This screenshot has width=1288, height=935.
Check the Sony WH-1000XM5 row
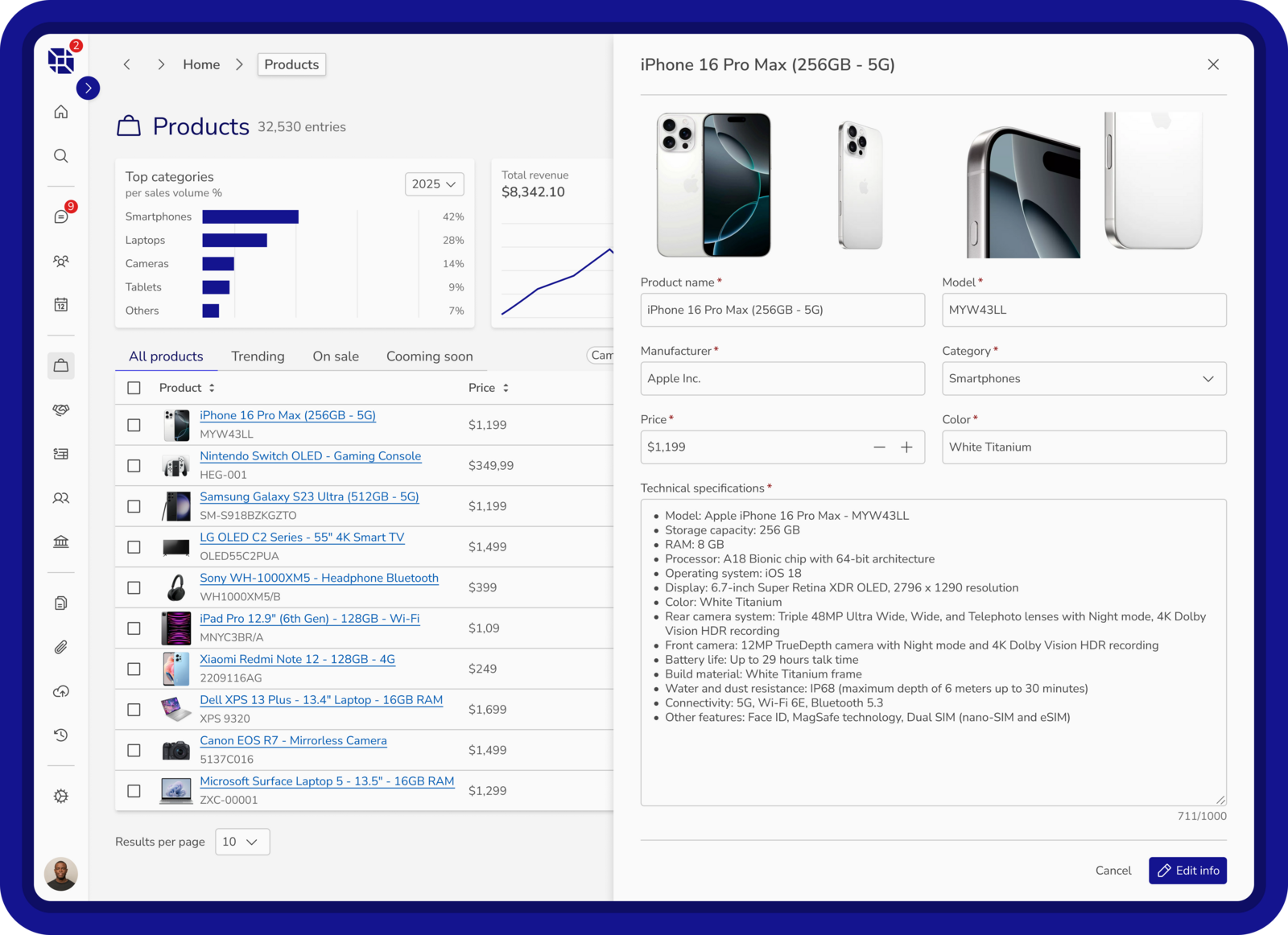134,587
